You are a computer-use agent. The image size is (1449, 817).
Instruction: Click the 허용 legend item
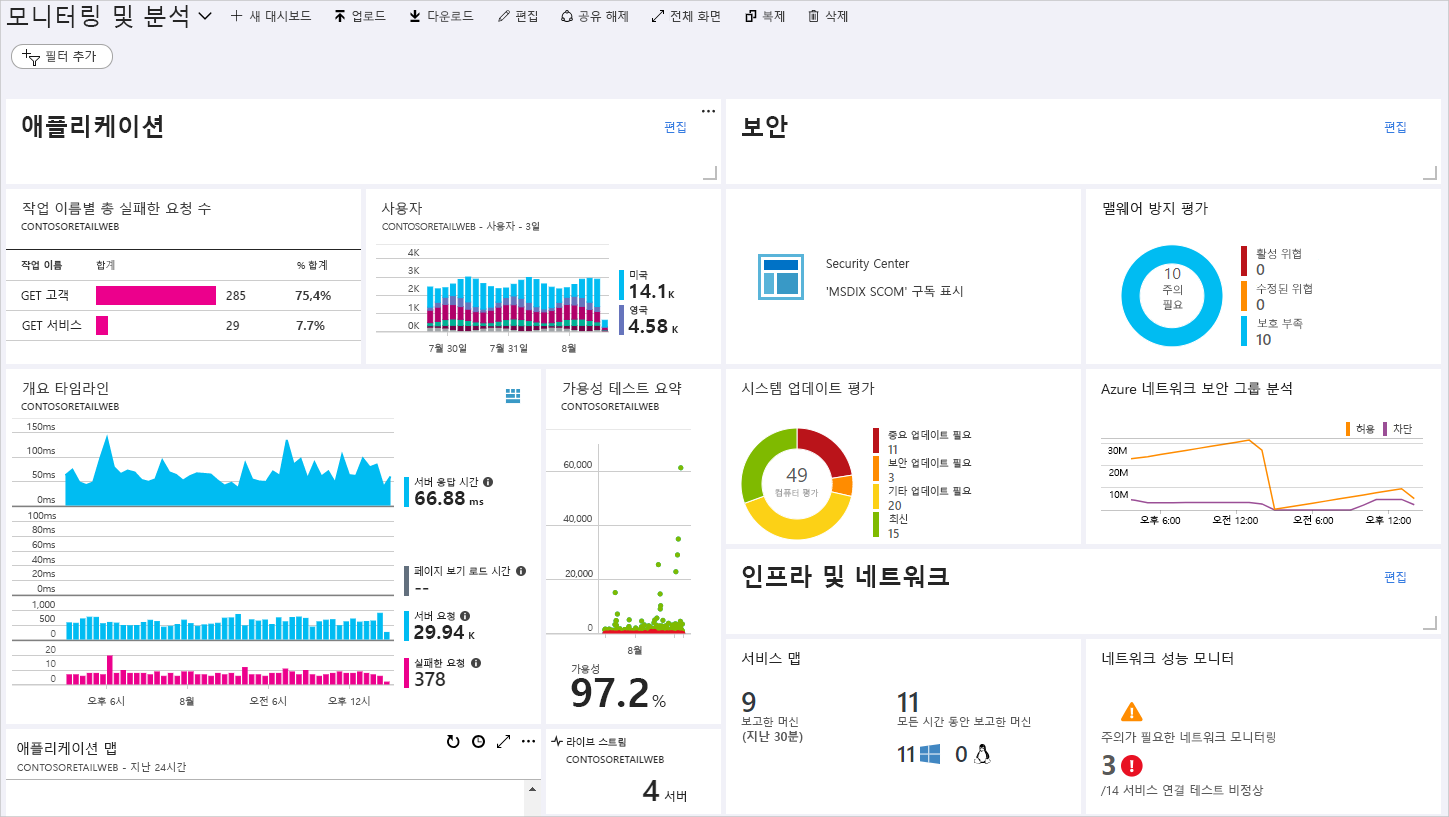pos(1360,429)
